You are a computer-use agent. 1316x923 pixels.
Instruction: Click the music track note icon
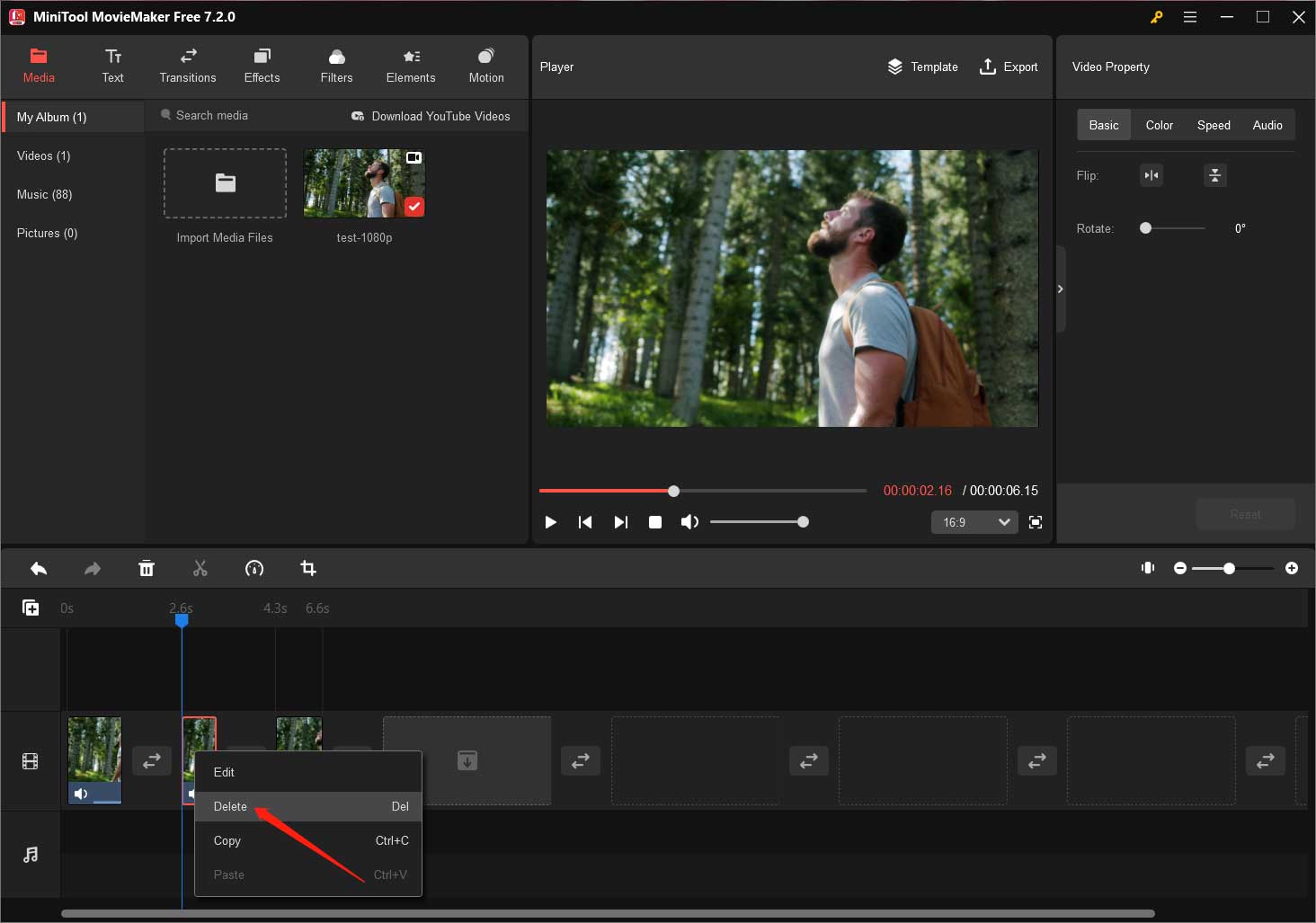point(31,855)
